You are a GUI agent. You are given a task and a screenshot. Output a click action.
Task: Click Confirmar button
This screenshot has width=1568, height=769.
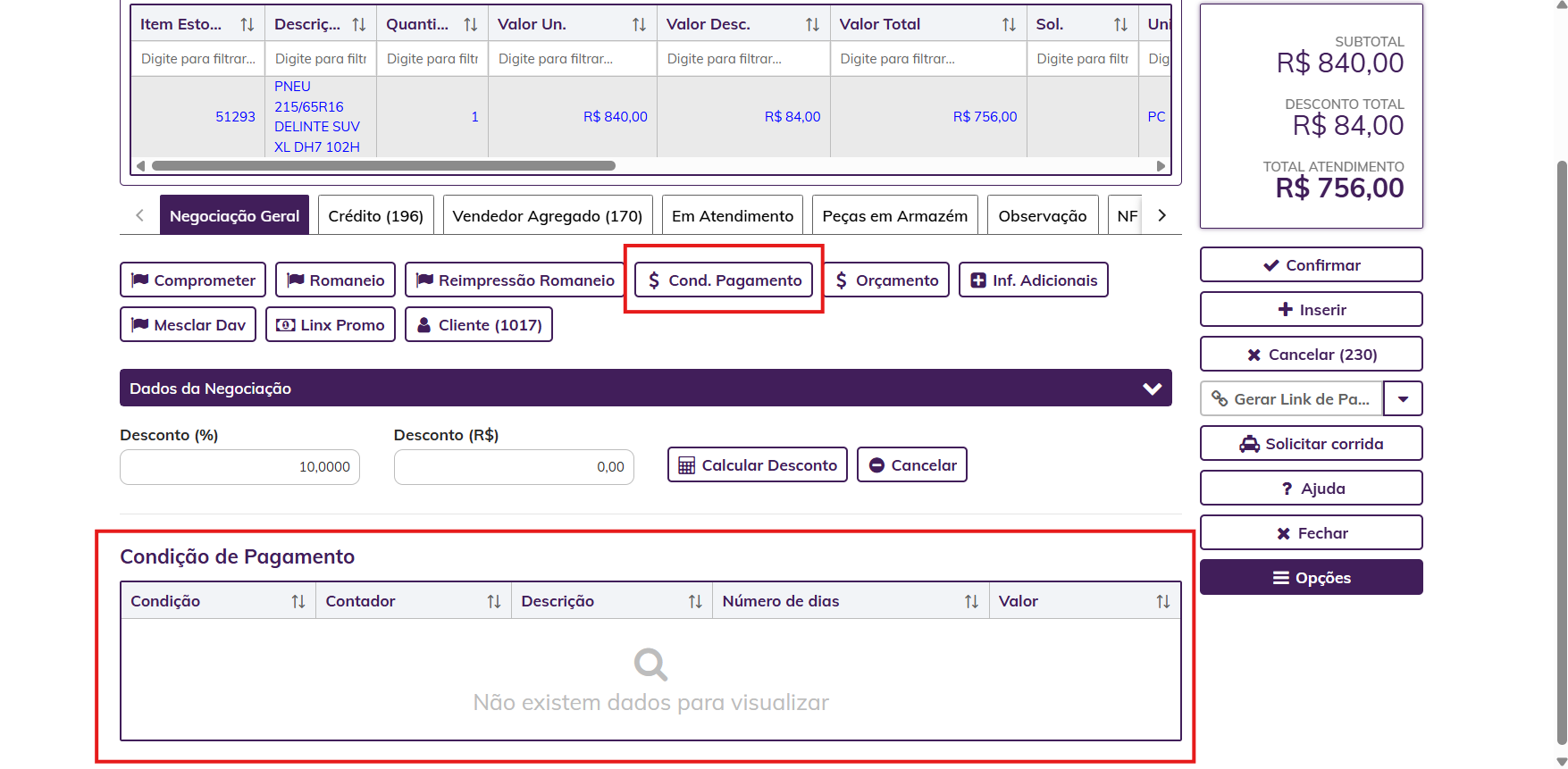1312,264
